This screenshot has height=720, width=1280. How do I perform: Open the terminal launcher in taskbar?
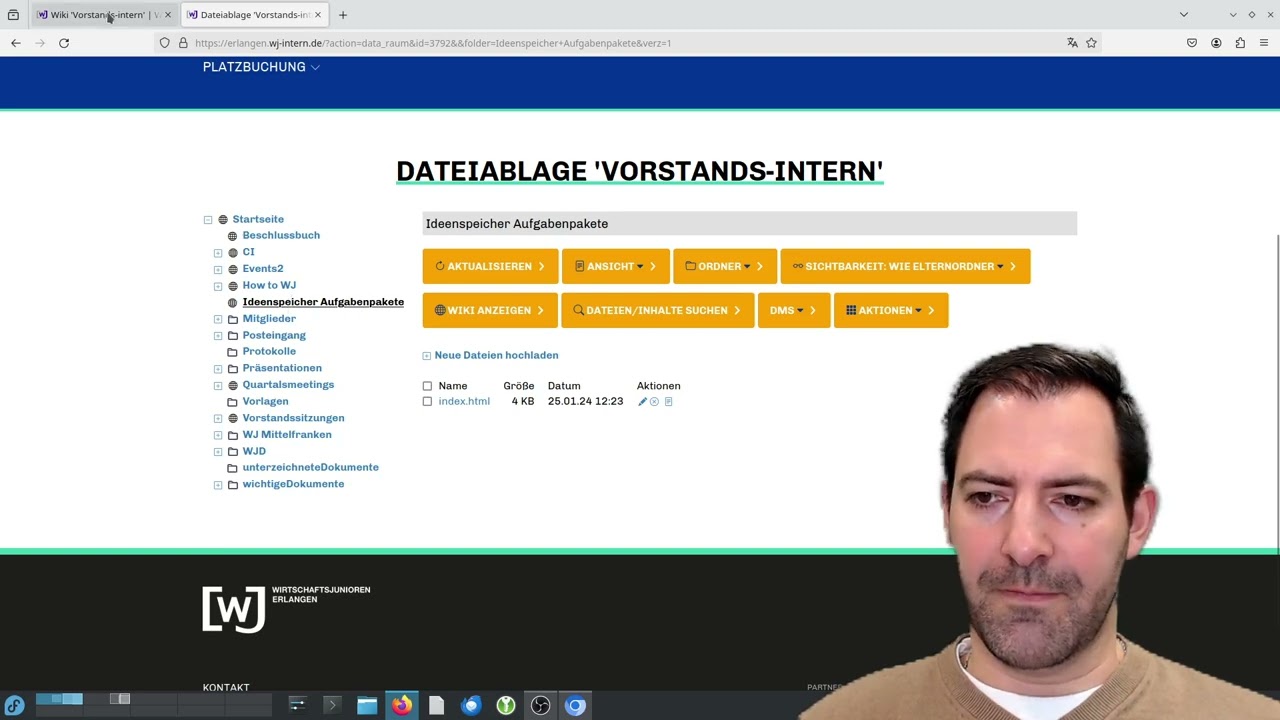click(x=332, y=706)
